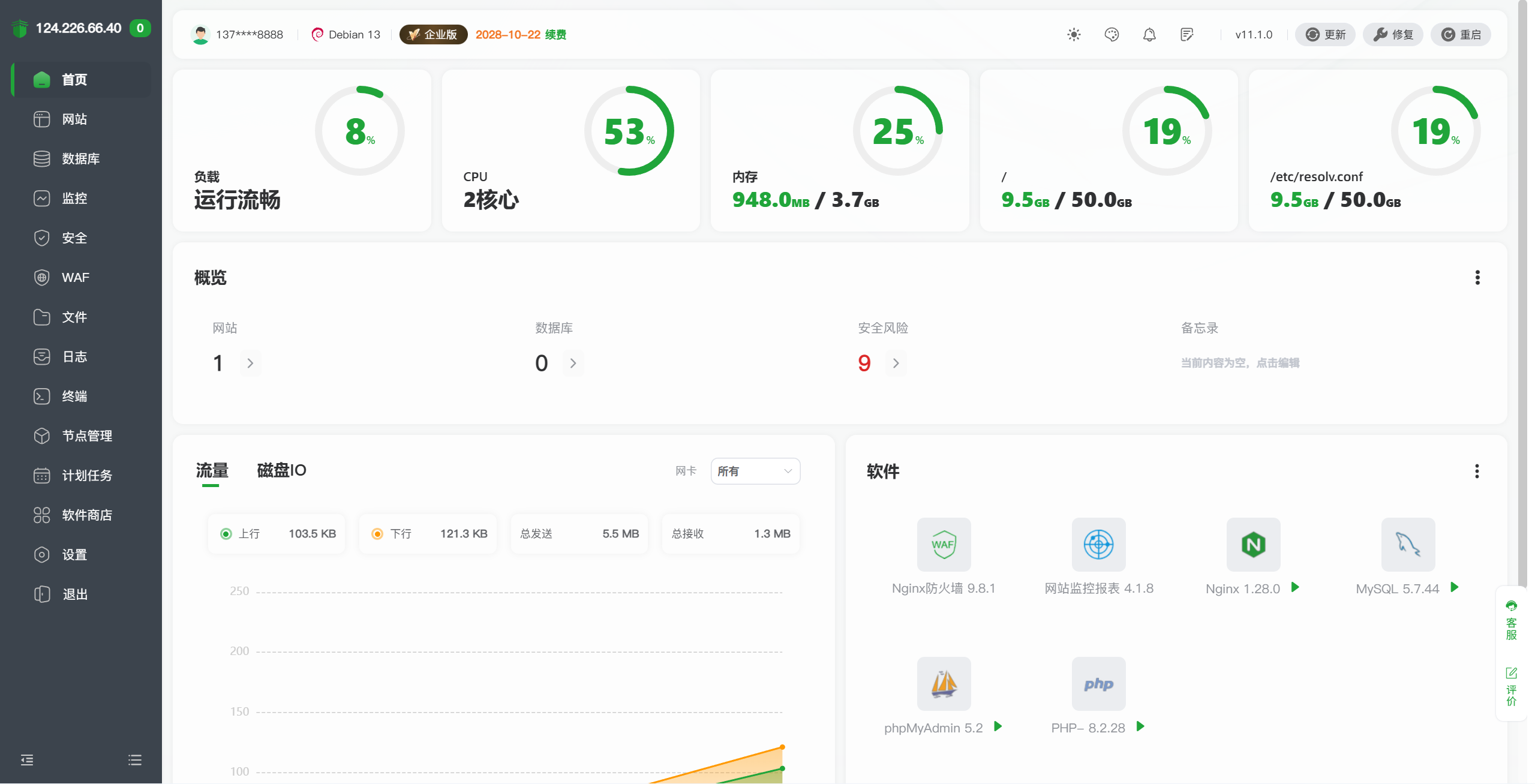Screen dimensions: 1535x784
Task: Open 软件商店 in the sidebar
Action: (87, 515)
